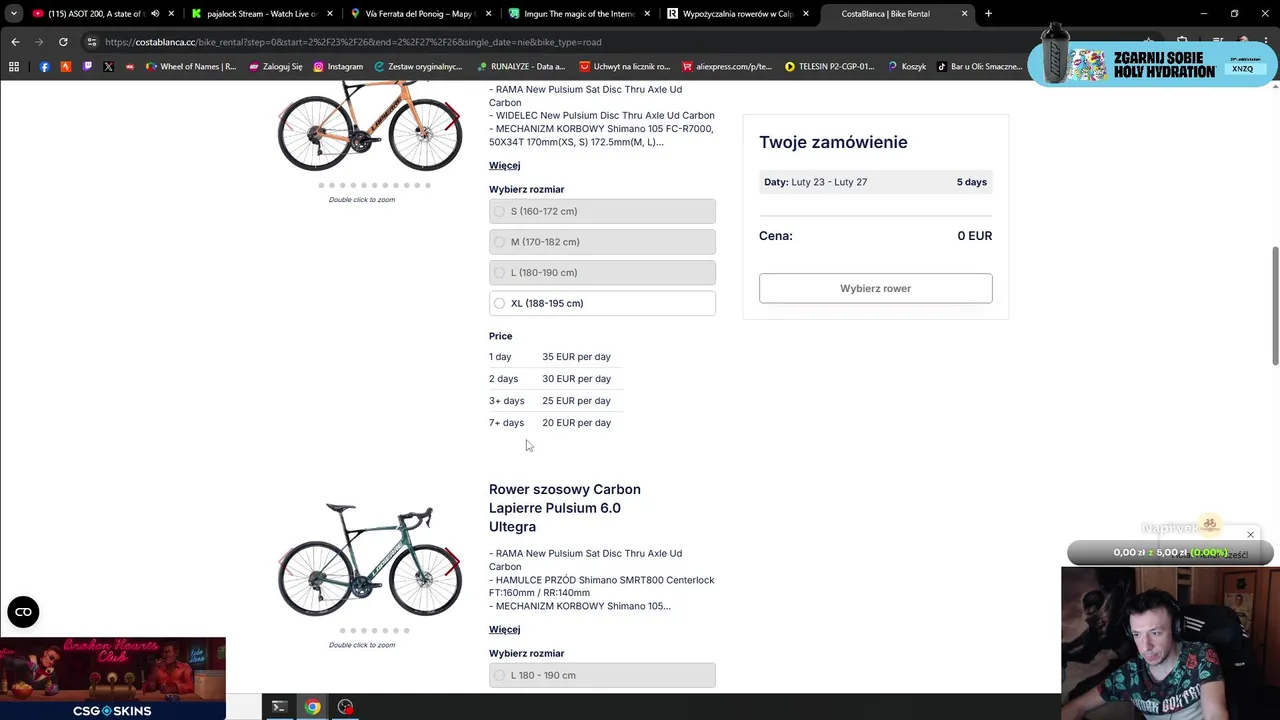The width and height of the screenshot is (1280, 720).
Task: Open the Uchwyt na licznik bookmark
Action: click(624, 67)
